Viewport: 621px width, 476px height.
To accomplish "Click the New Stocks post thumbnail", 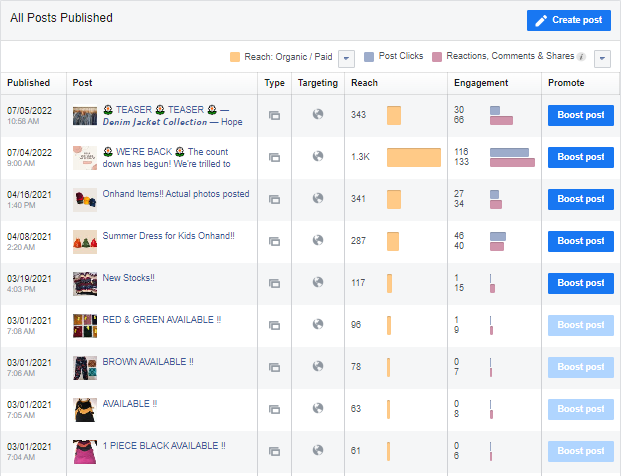I will tap(85, 284).
